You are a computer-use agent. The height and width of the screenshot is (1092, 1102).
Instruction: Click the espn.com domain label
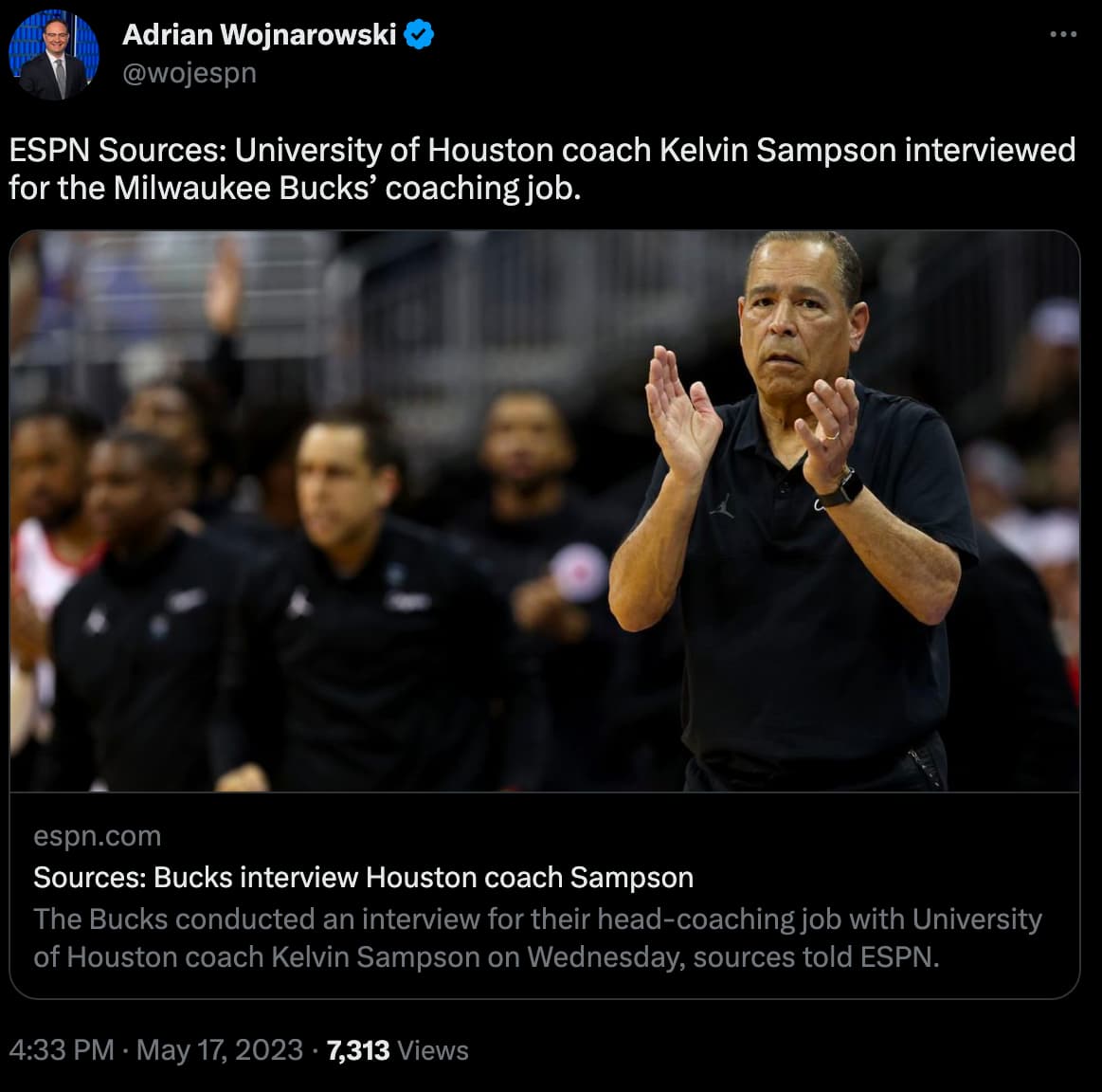tap(97, 836)
